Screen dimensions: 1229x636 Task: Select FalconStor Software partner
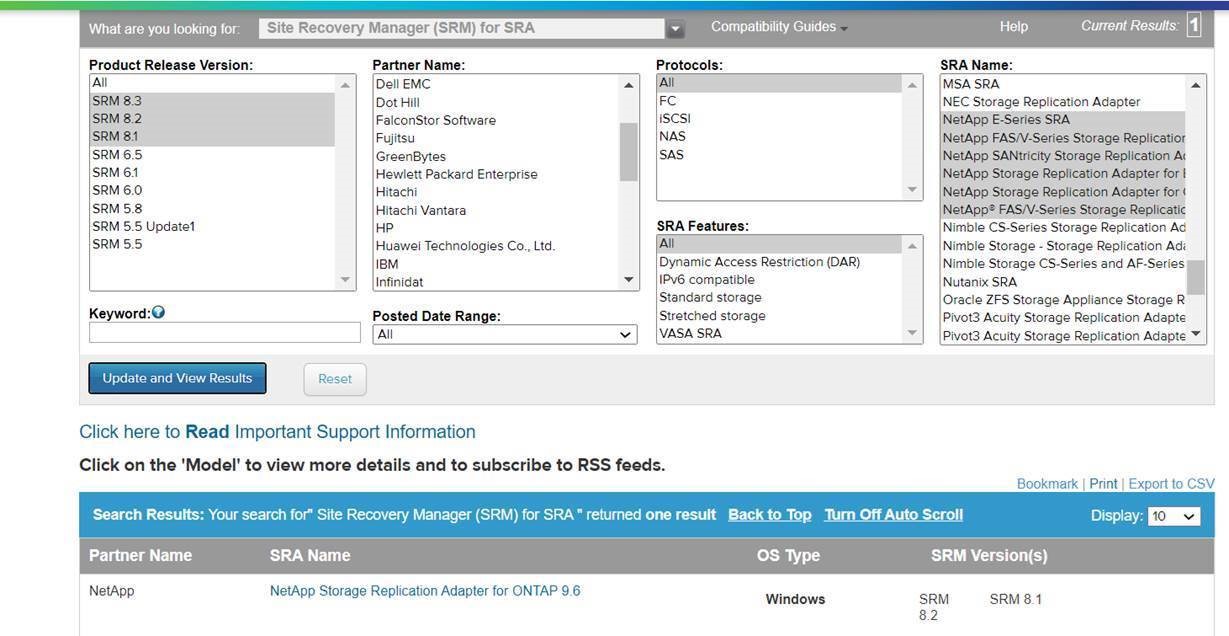point(496,120)
